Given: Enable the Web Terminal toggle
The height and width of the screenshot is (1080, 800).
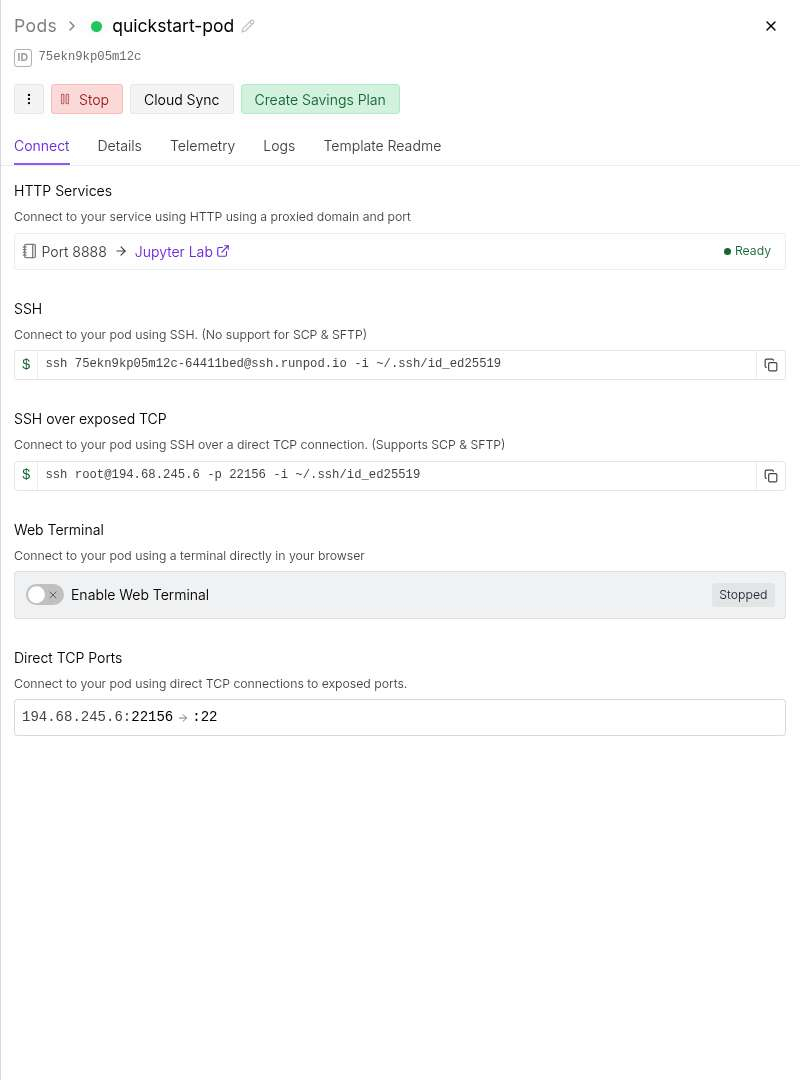Looking at the screenshot, I should pos(44,595).
